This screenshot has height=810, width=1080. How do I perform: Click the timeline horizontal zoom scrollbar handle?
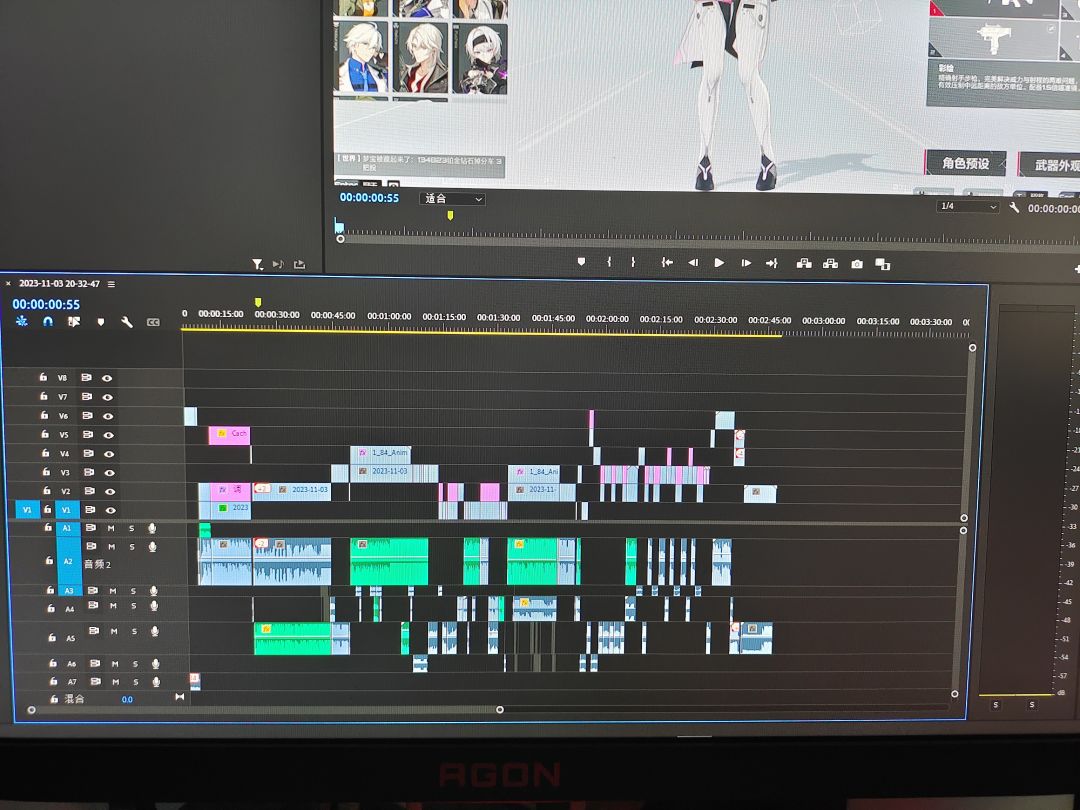500,709
